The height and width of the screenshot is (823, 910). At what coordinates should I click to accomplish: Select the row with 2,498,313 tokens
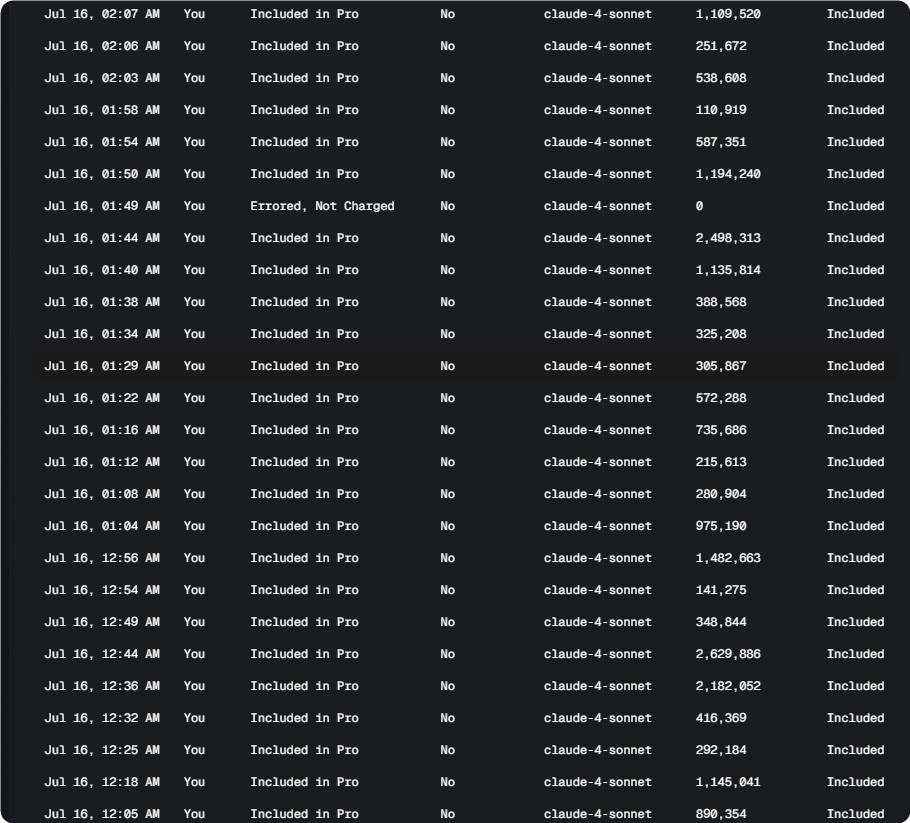pyautogui.click(x=464, y=238)
